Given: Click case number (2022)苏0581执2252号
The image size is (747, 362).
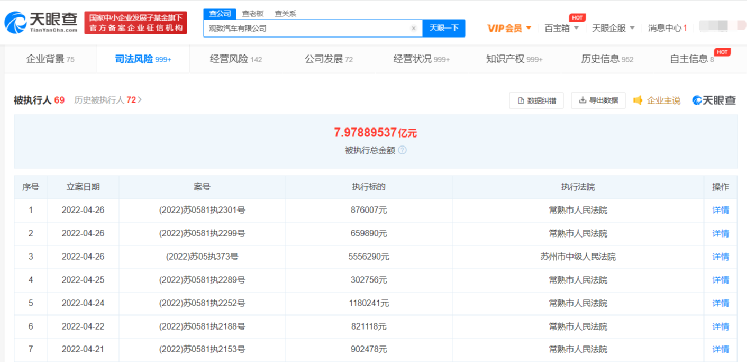Looking at the screenshot, I should click(x=202, y=303).
